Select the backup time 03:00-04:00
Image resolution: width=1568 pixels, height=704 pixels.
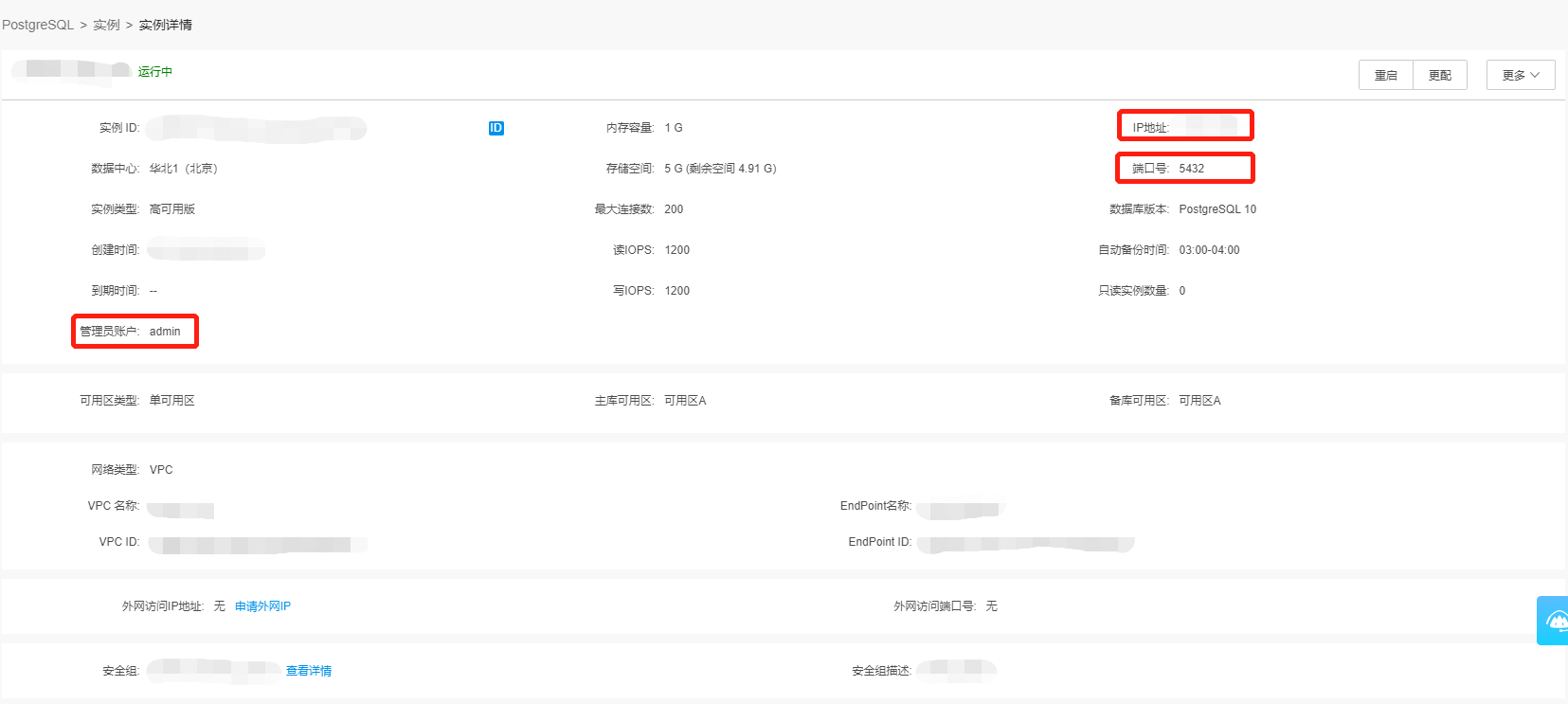click(x=1209, y=250)
